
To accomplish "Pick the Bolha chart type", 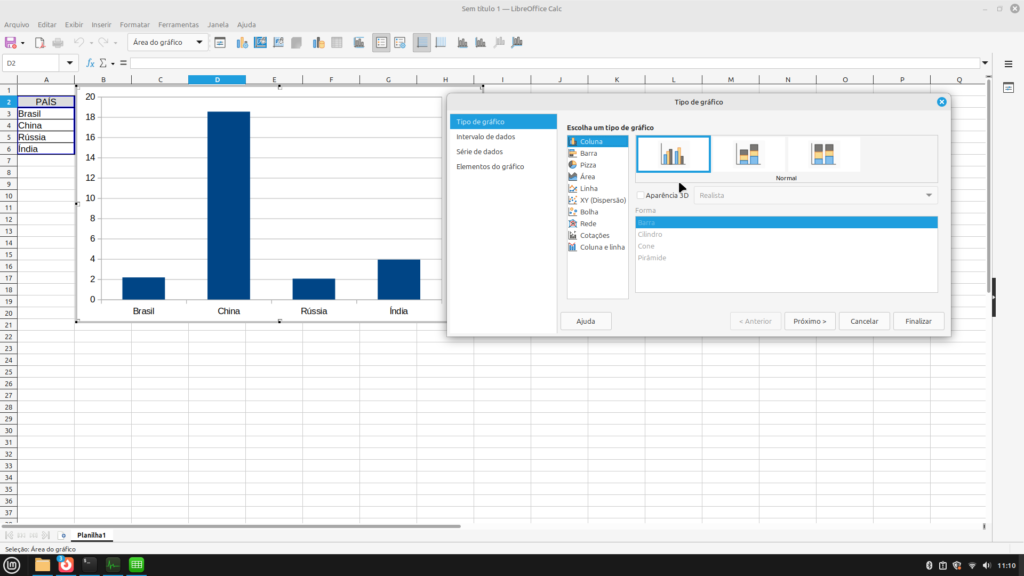I will click(x=589, y=212).
